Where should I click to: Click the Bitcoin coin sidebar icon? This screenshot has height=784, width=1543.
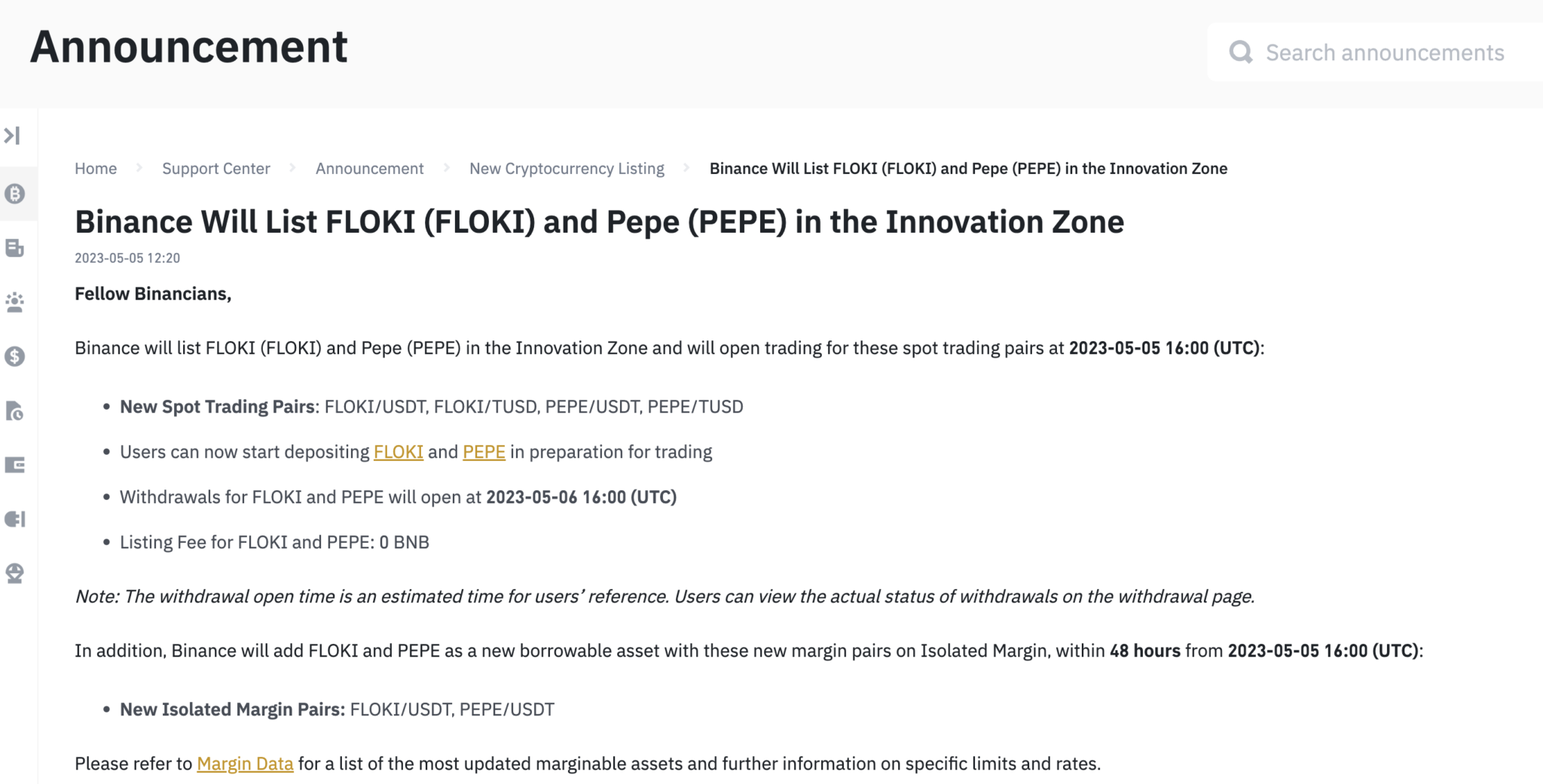(14, 194)
